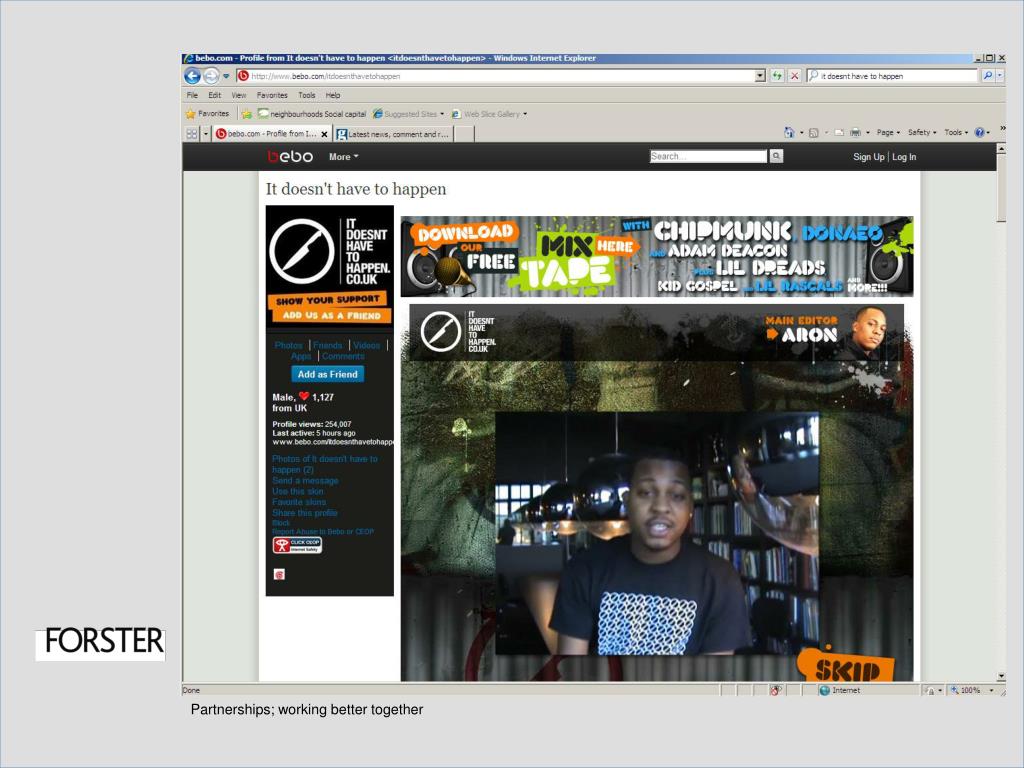This screenshot has width=1024, height=768.
Task: Switch to Latest news, comment tab
Action: point(392,134)
